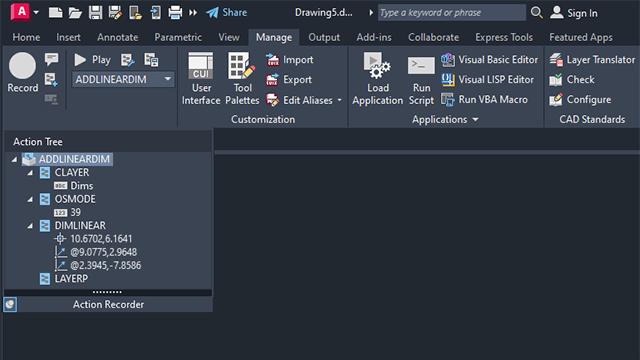Open the CUI User Interface editor

(201, 79)
